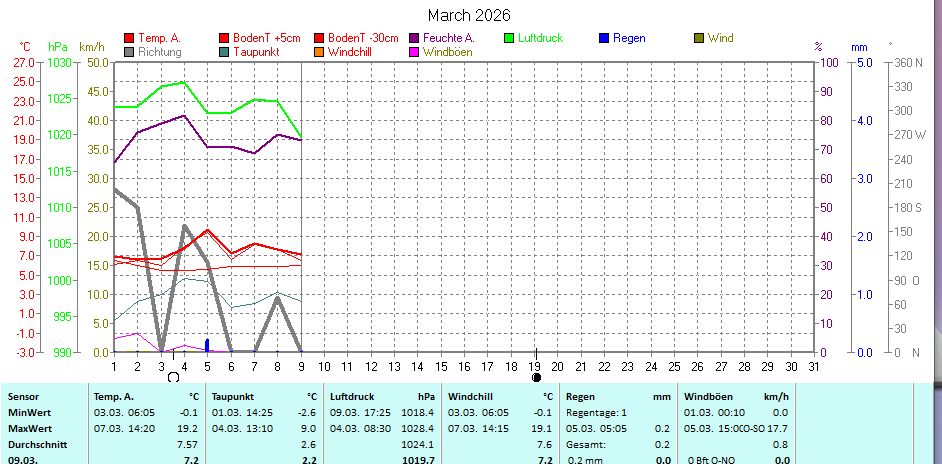Image resolution: width=942 pixels, height=464 pixels.
Task: Click the blue Regen legend swatch
Action: click(603, 38)
